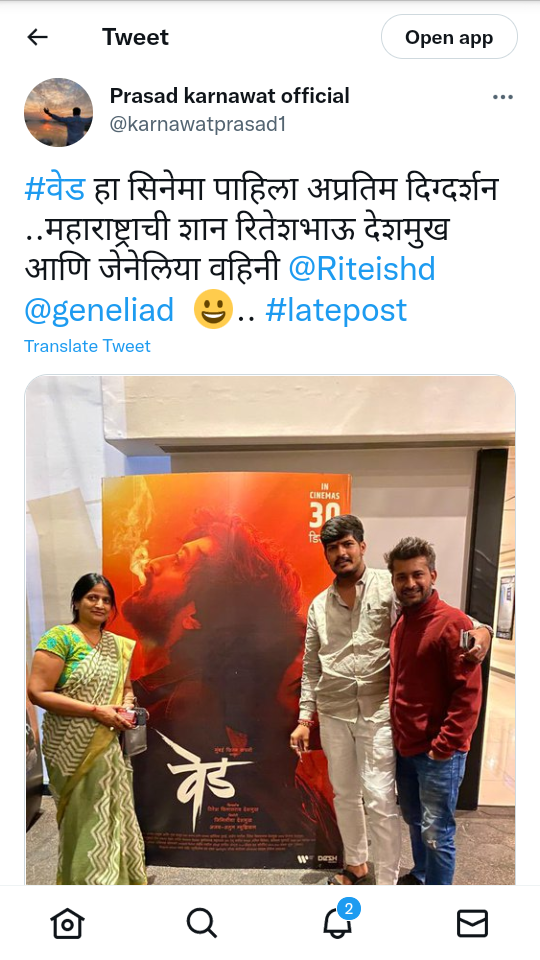
Task: Open the attached movie poster photo
Action: tap(270, 629)
